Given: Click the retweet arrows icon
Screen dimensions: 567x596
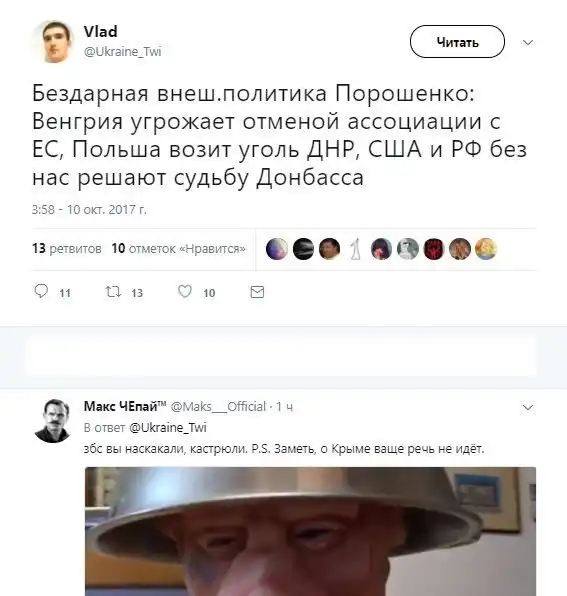Looking at the screenshot, I should 113,292.
